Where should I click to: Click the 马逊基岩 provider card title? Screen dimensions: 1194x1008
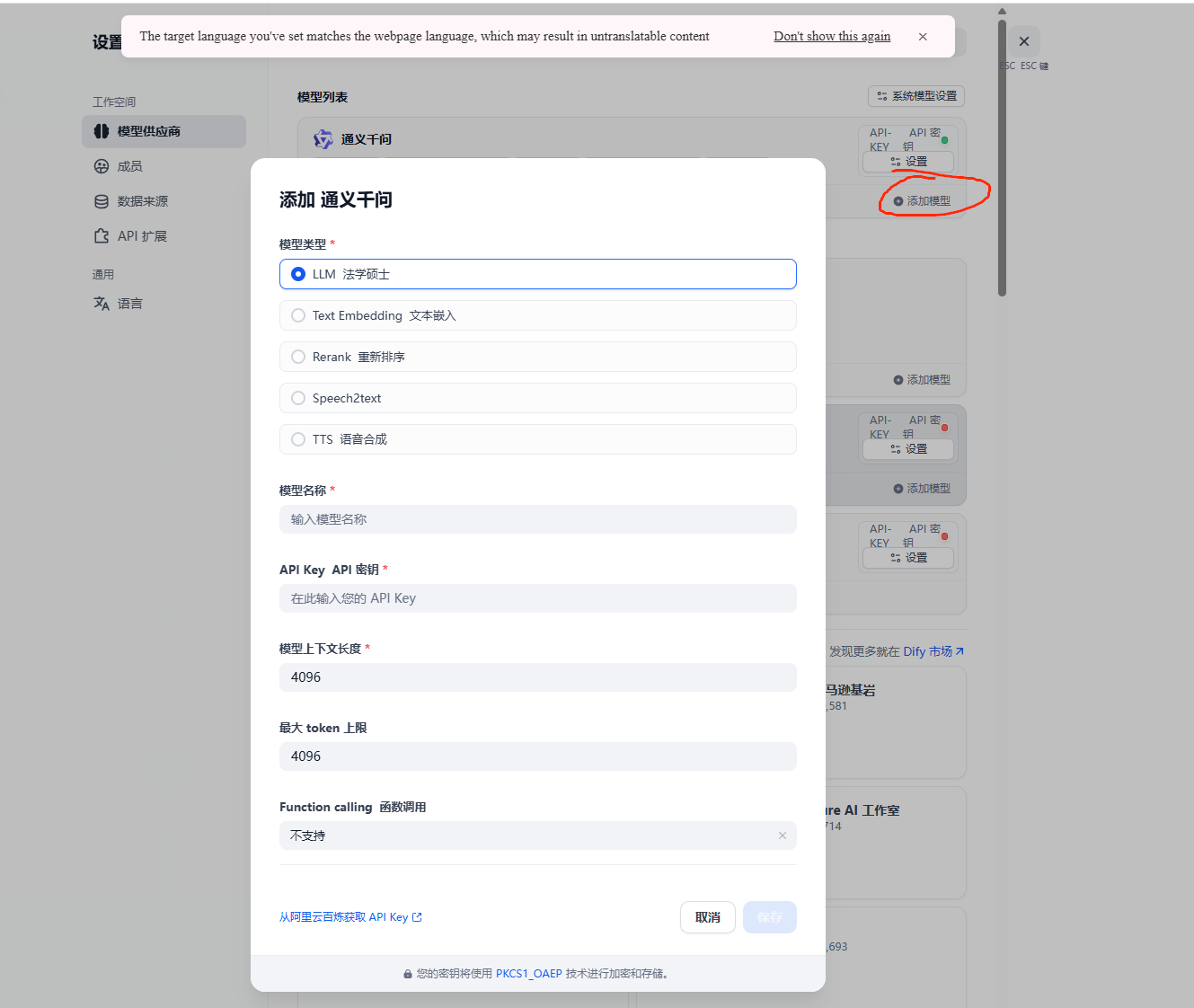click(851, 690)
